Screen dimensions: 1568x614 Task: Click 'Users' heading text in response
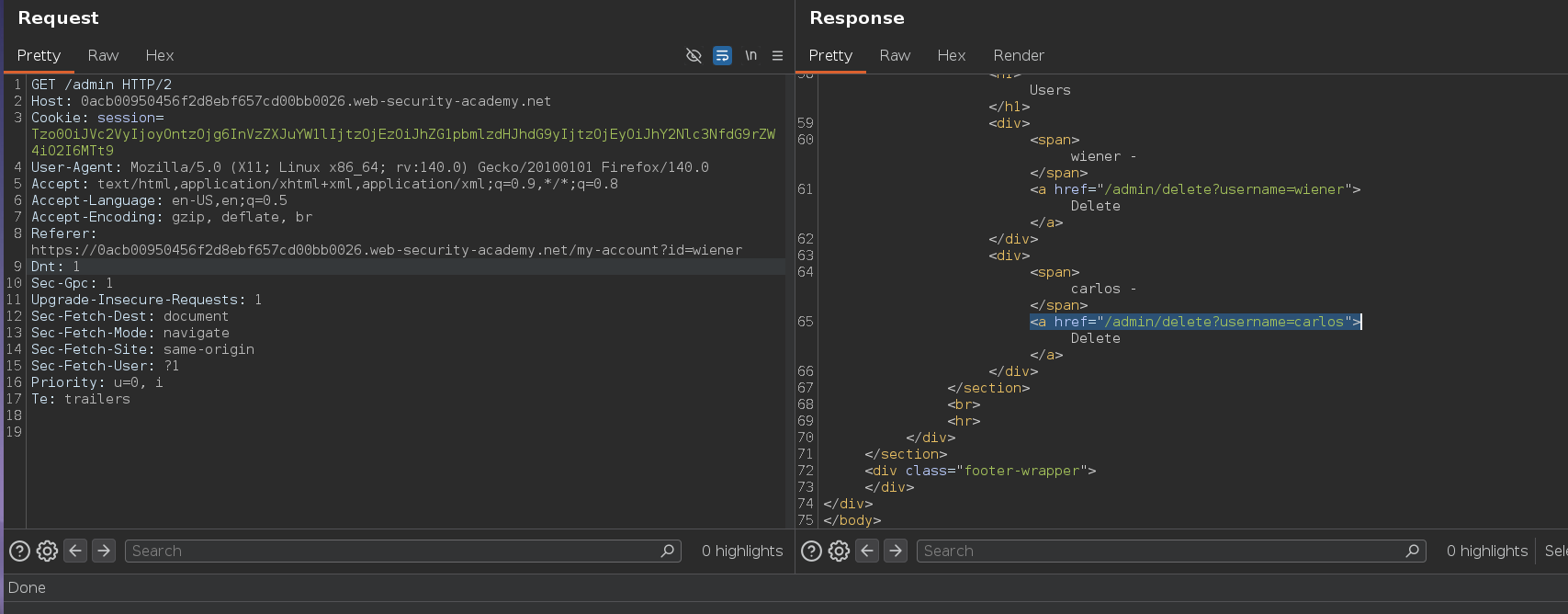pyautogui.click(x=1050, y=90)
